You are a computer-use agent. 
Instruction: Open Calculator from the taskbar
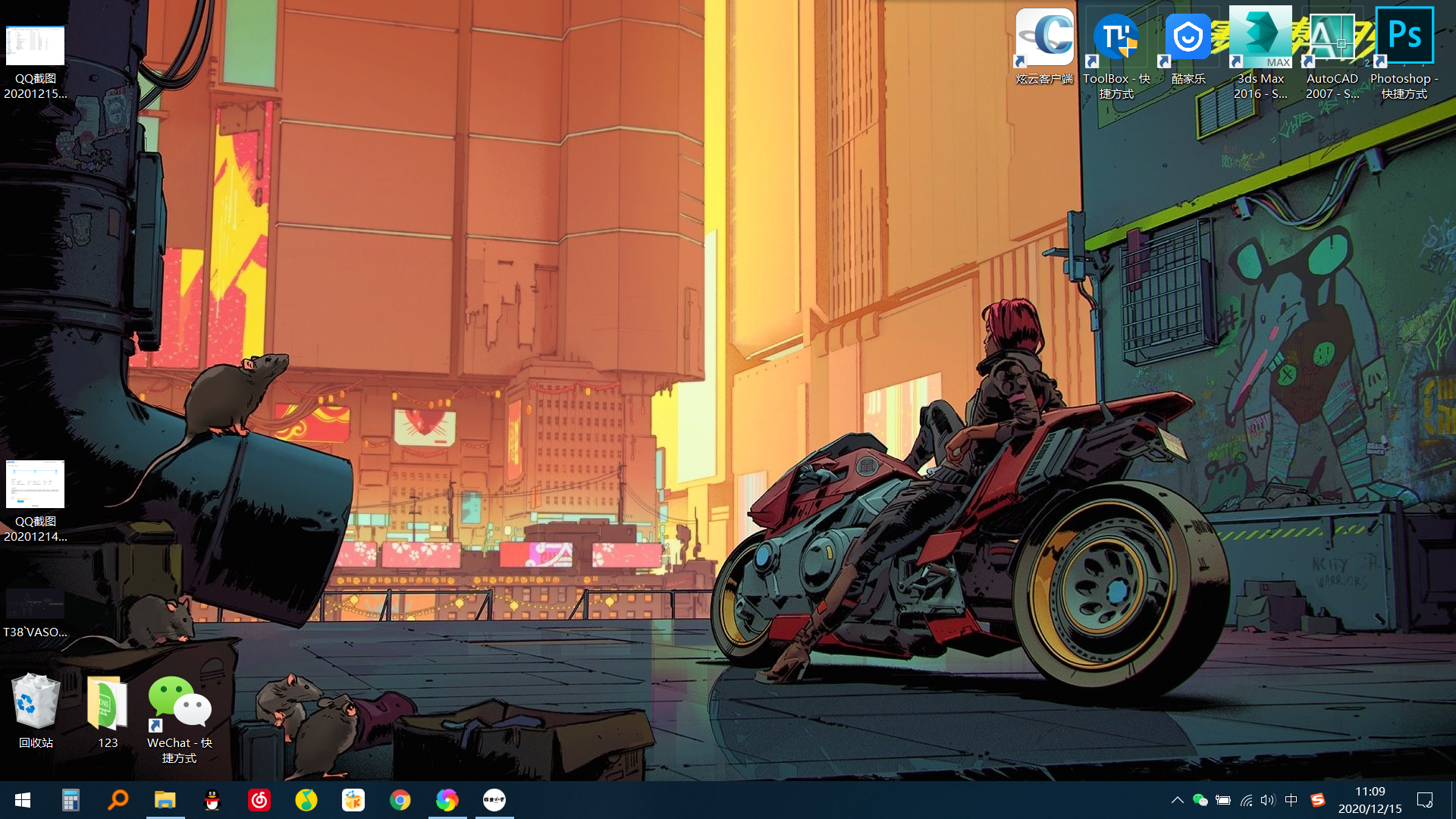pyautogui.click(x=71, y=800)
